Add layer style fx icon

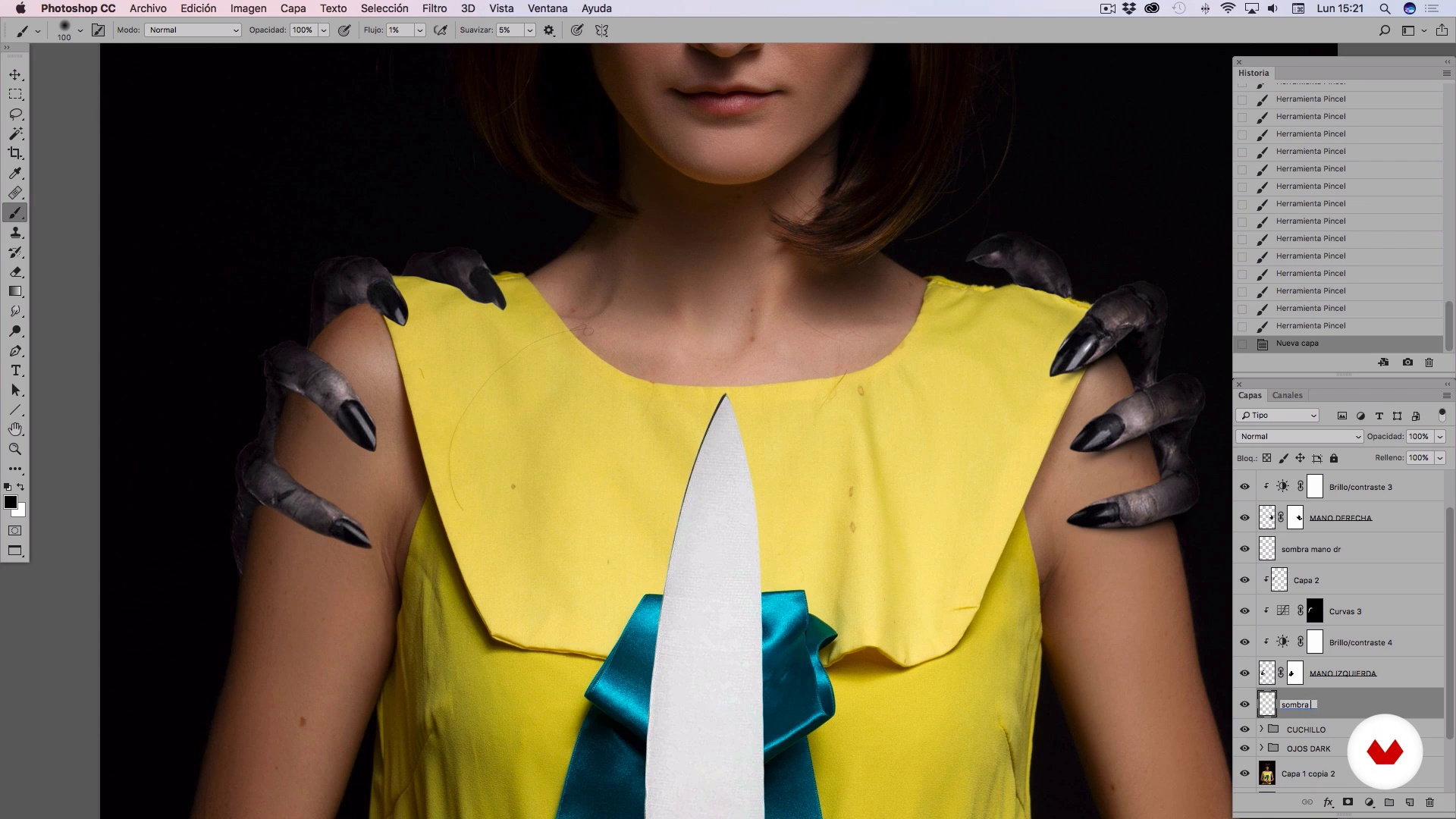tap(1328, 802)
